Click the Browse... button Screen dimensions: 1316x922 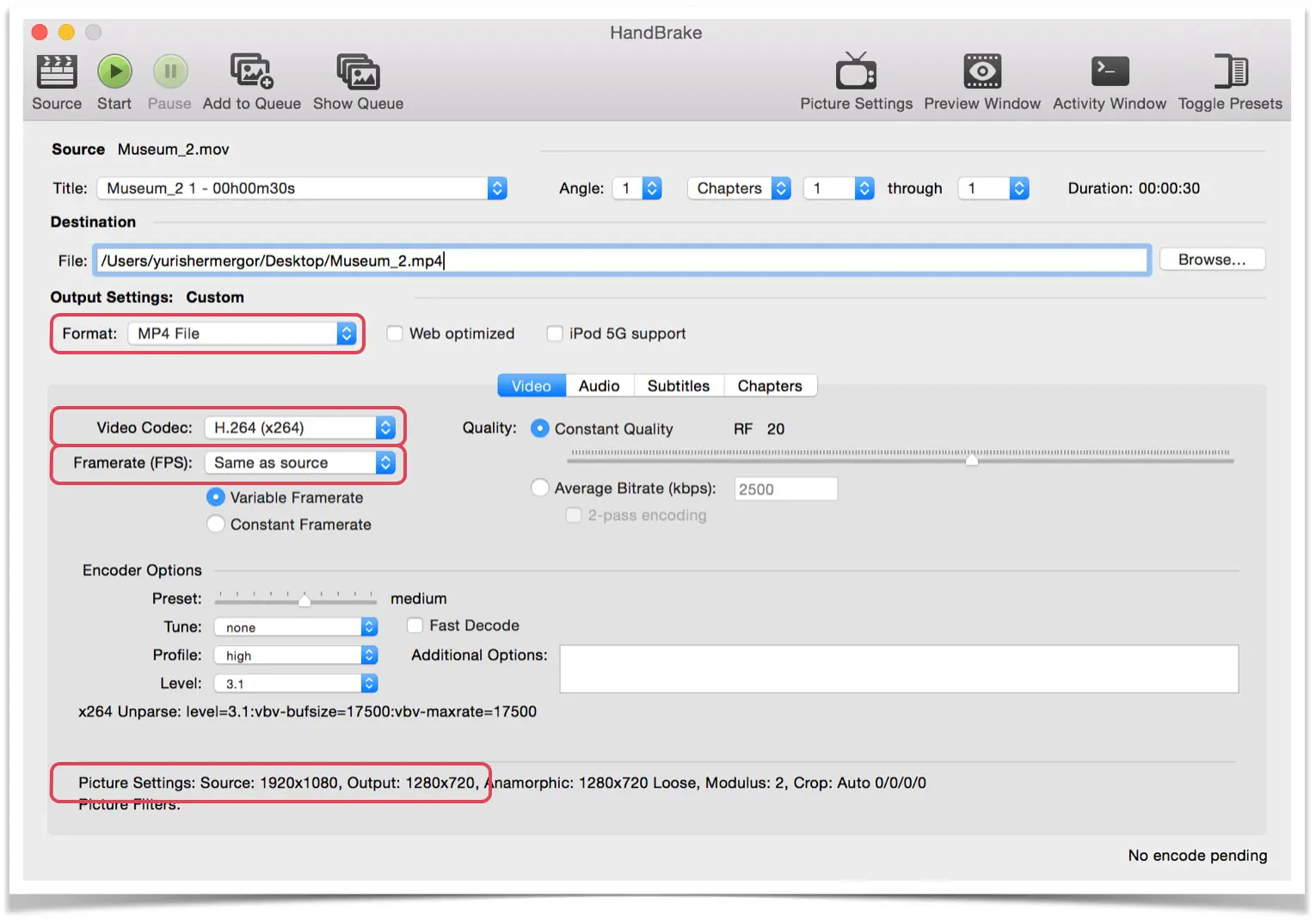(1212, 260)
